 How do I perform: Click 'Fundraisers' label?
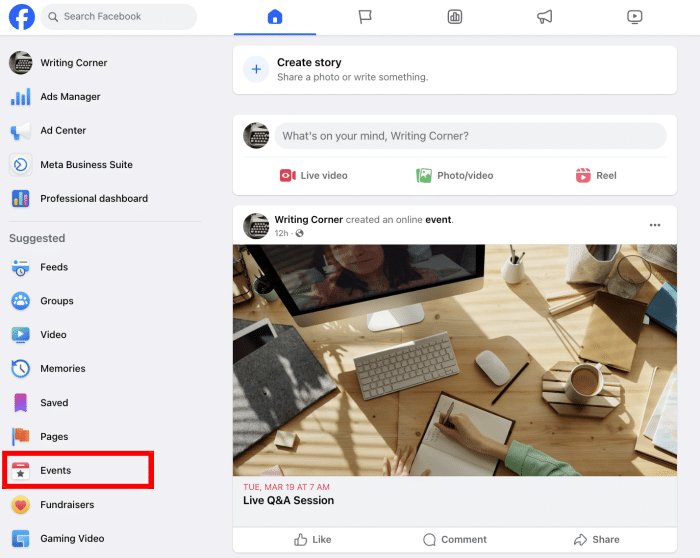click(x=67, y=505)
